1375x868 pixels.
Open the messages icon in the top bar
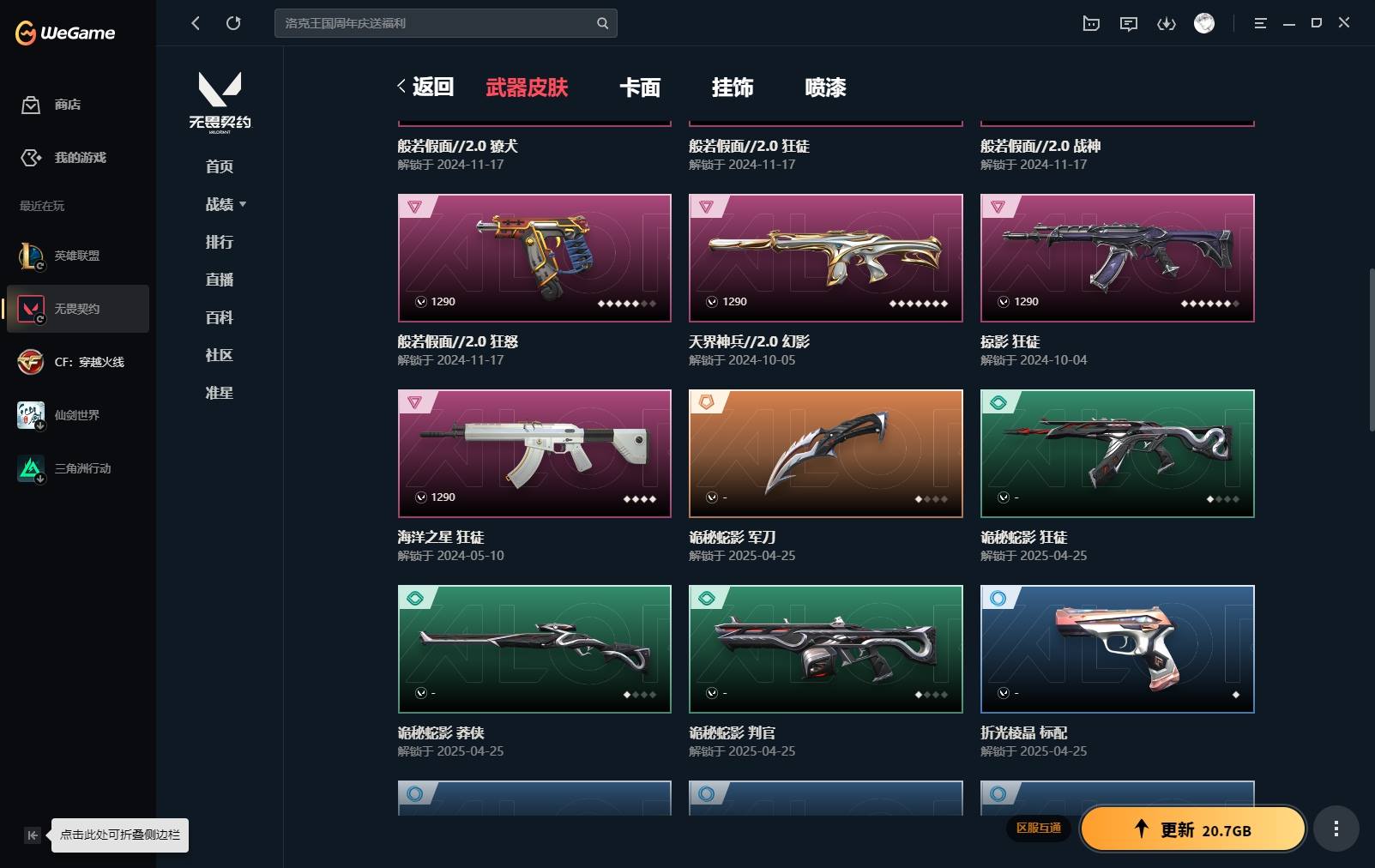click(1129, 23)
